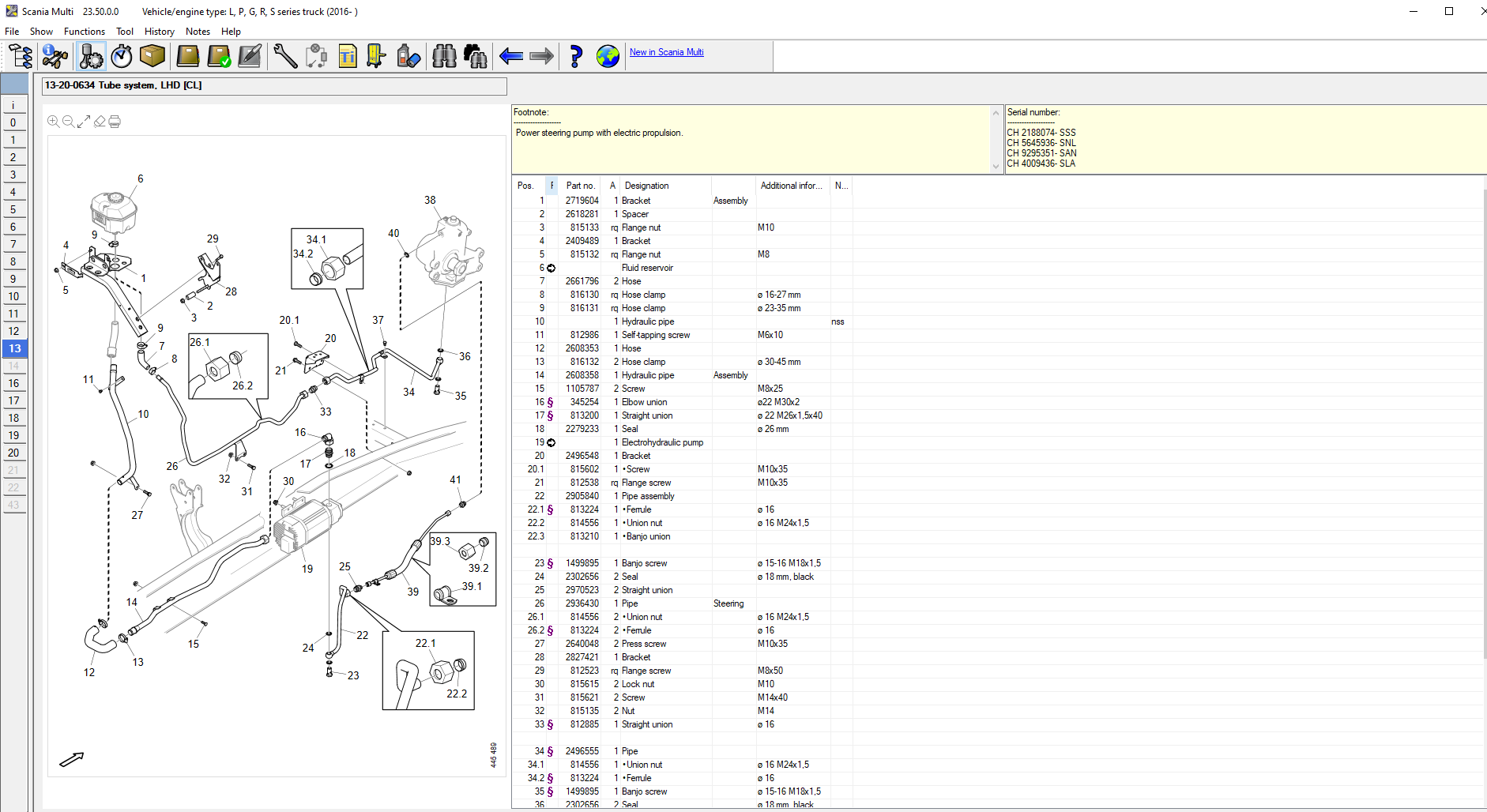
Task: Open the File menu
Action: tap(12, 32)
